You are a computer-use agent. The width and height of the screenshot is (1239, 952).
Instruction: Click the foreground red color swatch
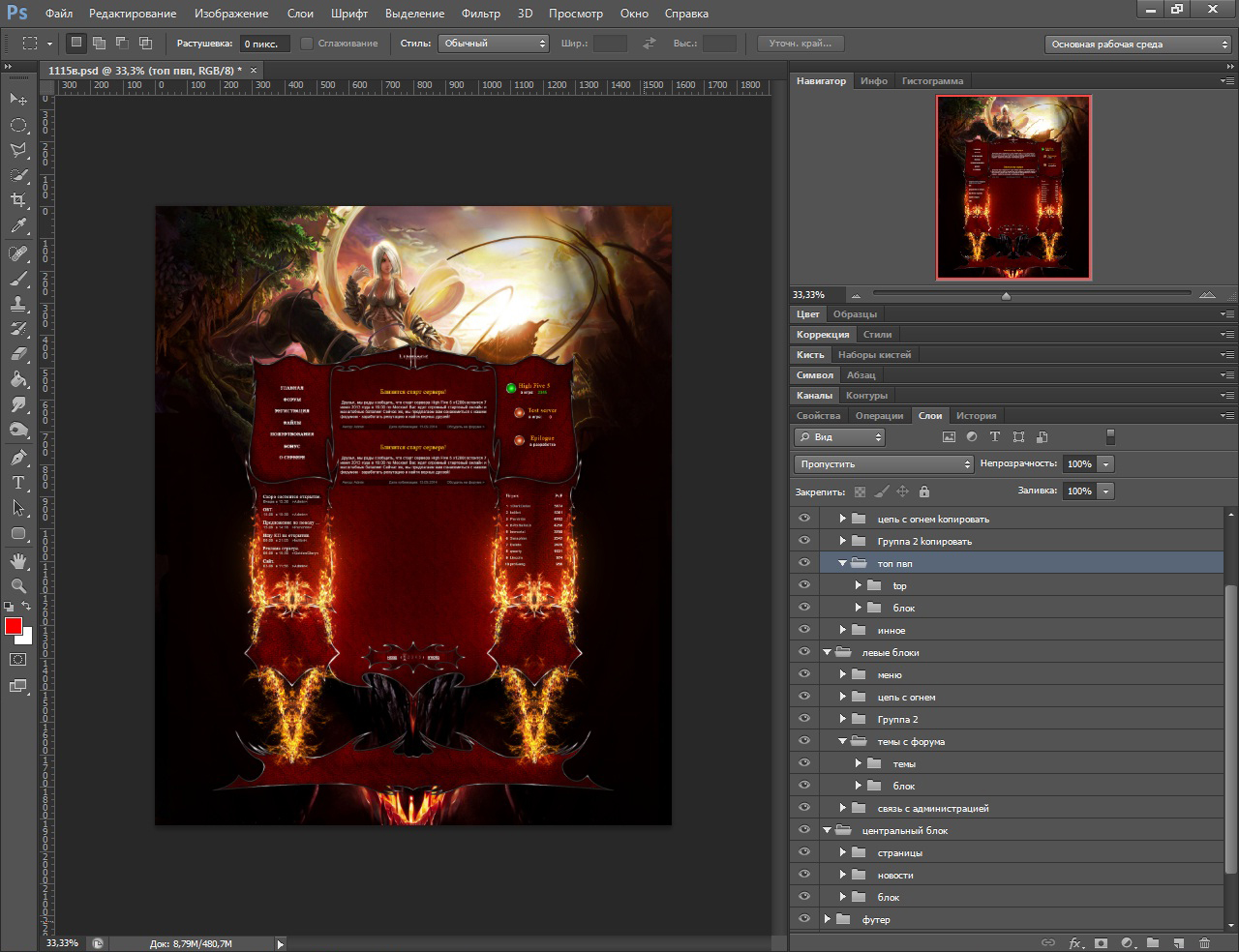13,626
